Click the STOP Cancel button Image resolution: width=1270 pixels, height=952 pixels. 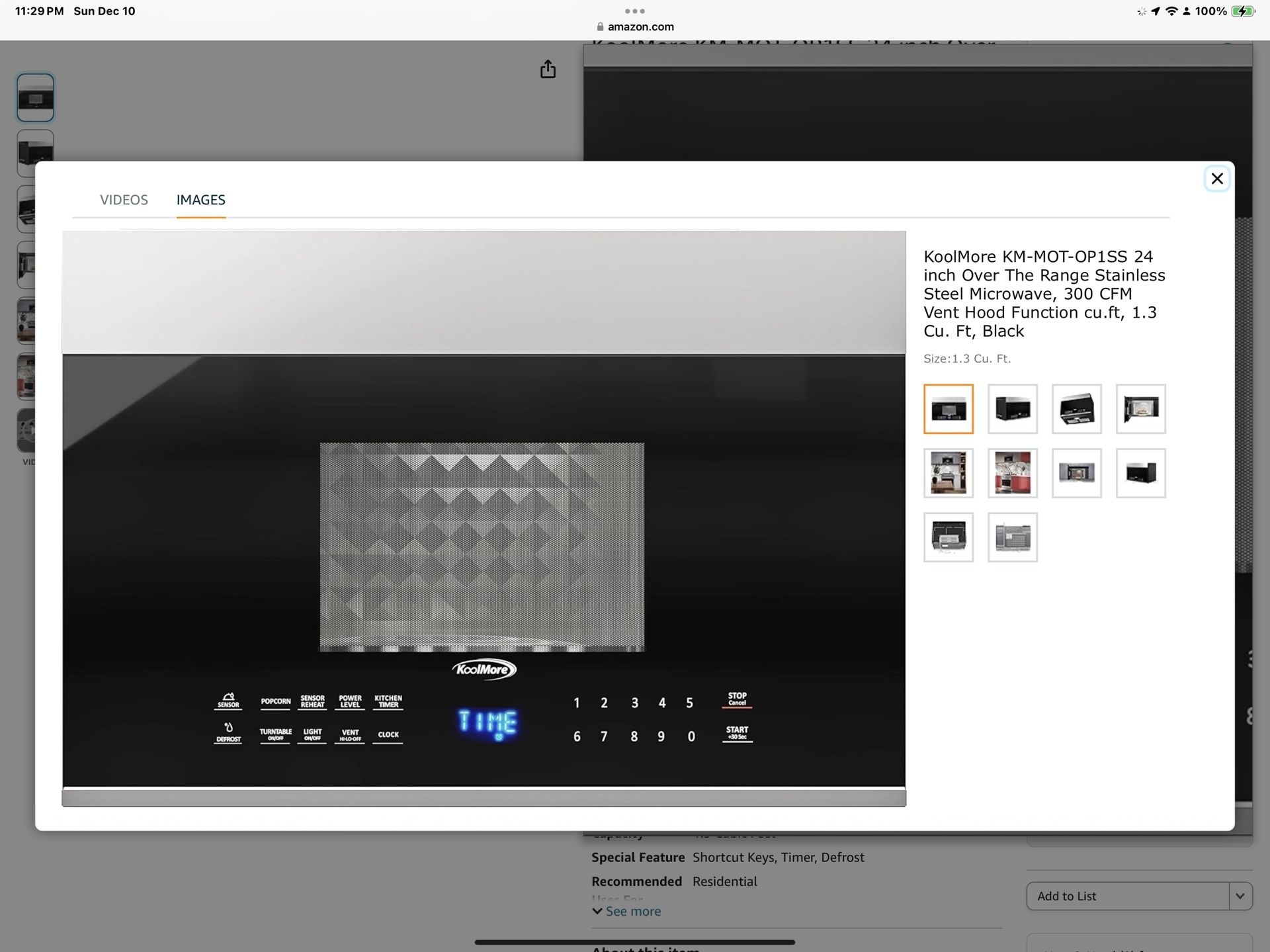click(x=737, y=701)
